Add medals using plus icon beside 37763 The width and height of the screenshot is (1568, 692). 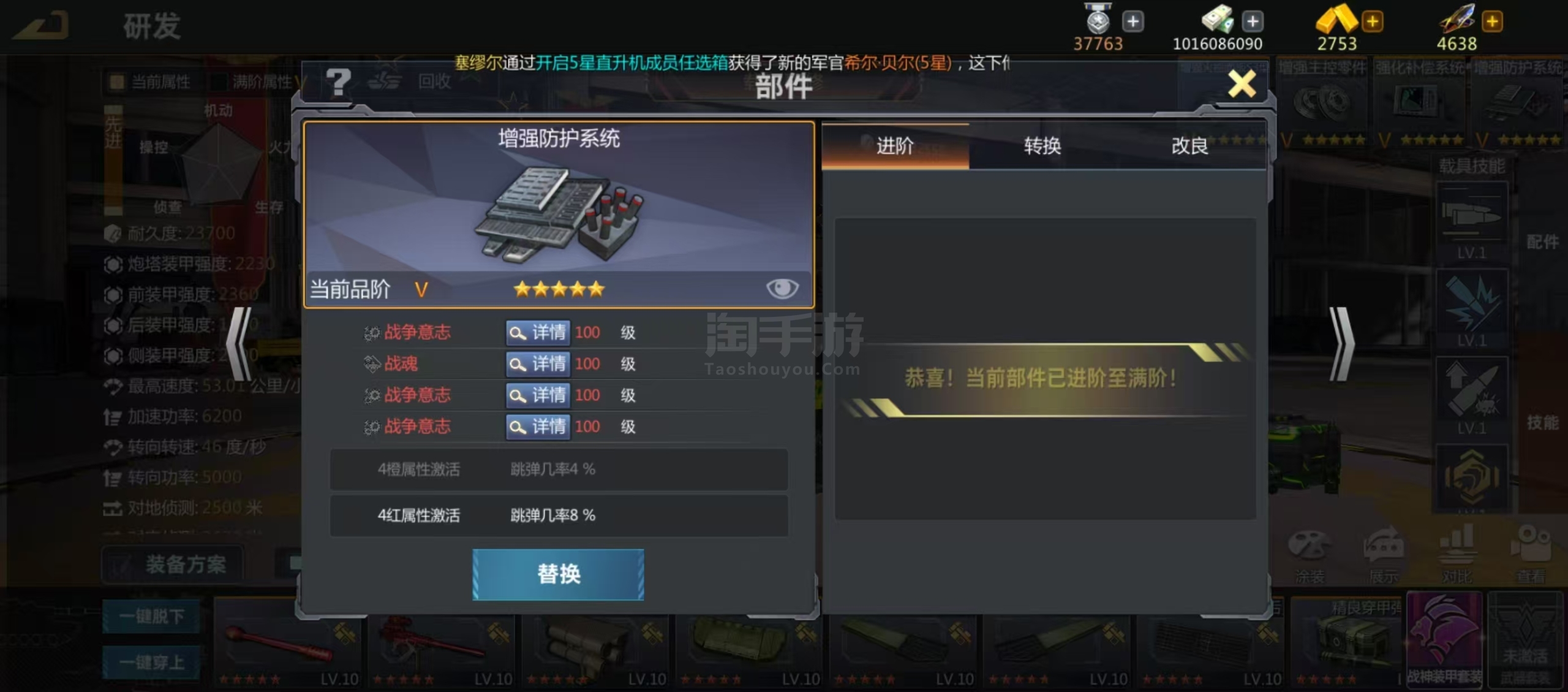(x=1133, y=22)
